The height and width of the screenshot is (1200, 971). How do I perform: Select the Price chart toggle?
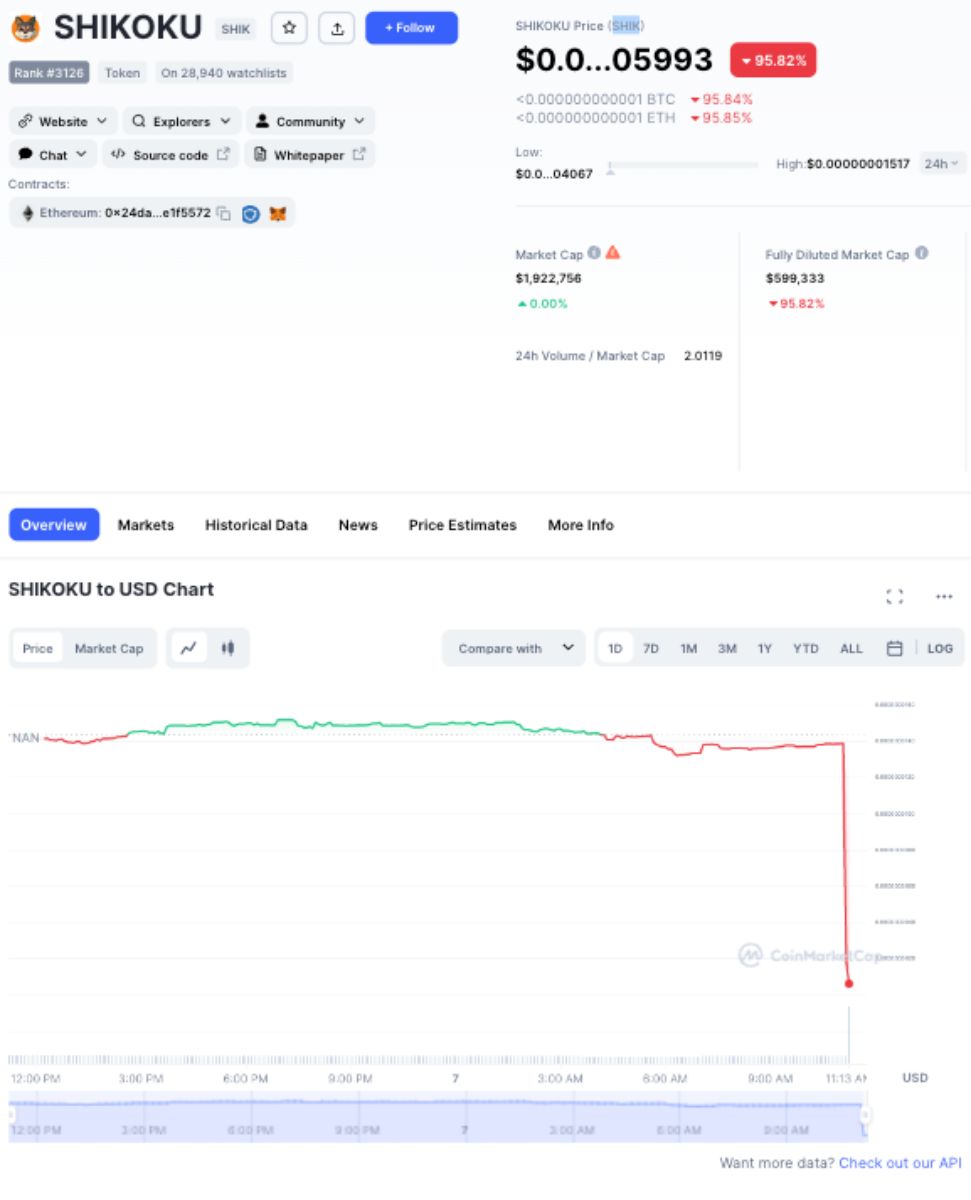click(x=38, y=648)
